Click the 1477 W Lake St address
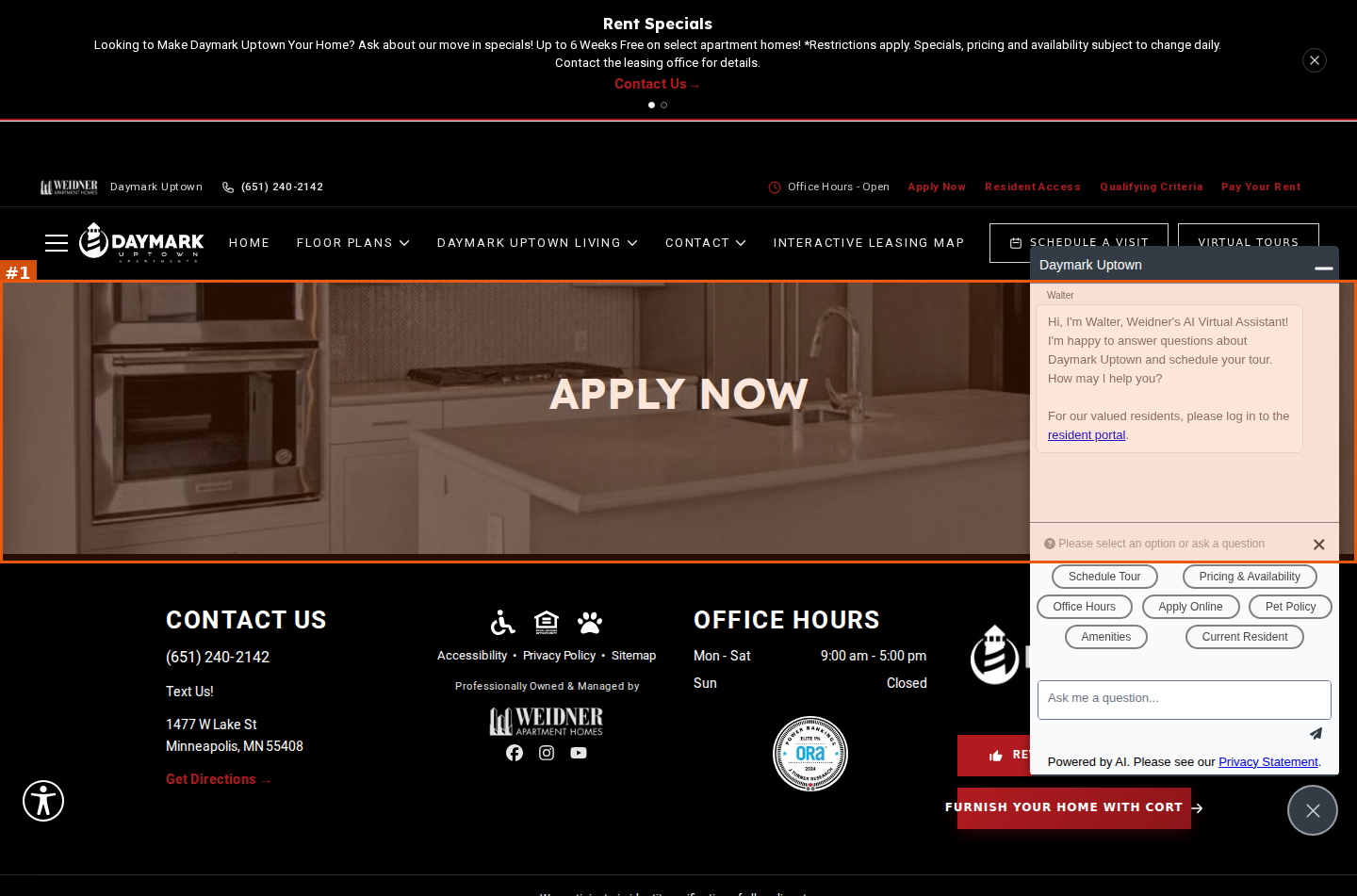This screenshot has height=896, width=1357. [x=235, y=735]
